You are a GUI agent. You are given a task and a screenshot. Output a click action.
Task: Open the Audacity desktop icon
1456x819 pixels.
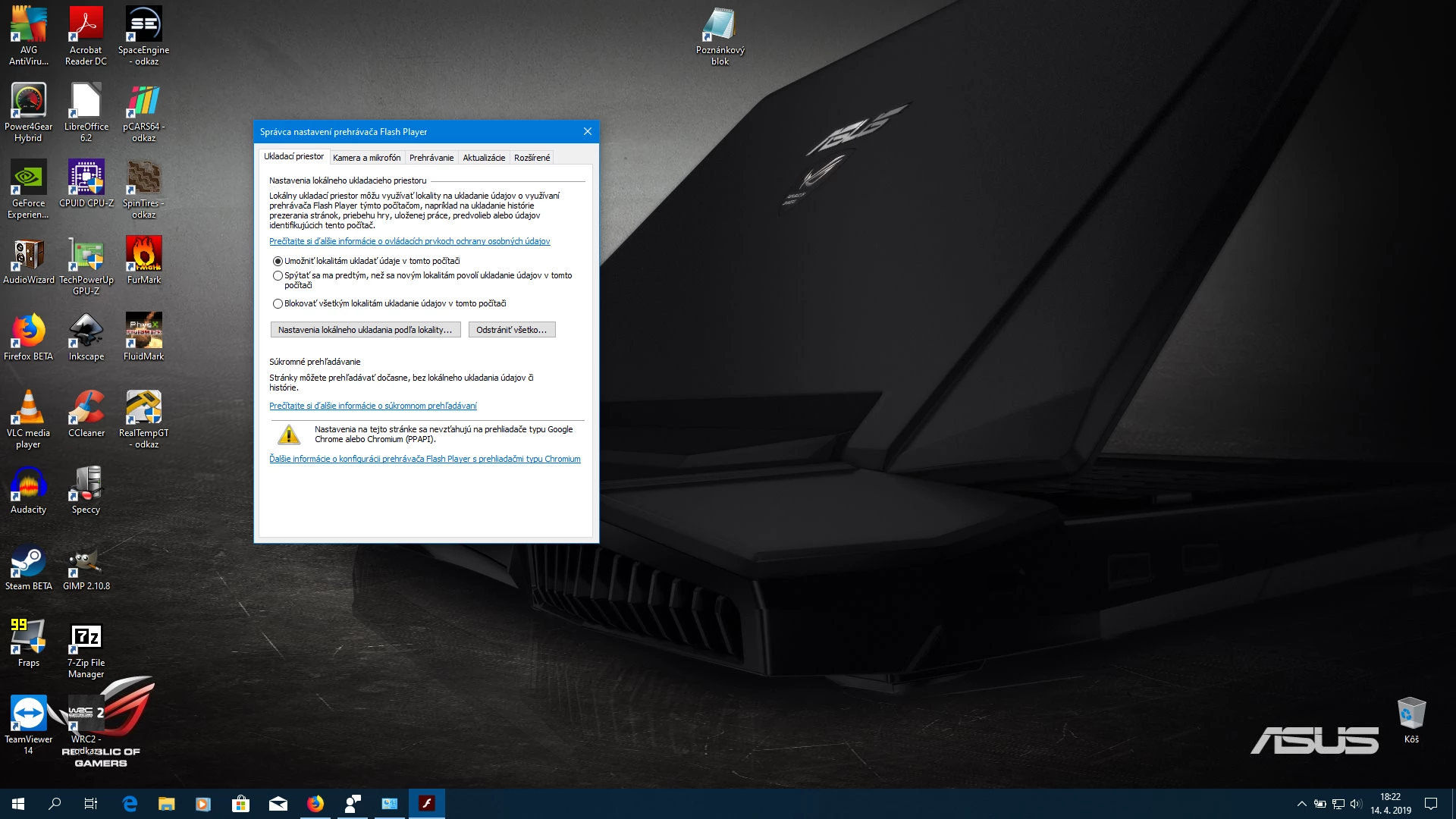click(28, 485)
